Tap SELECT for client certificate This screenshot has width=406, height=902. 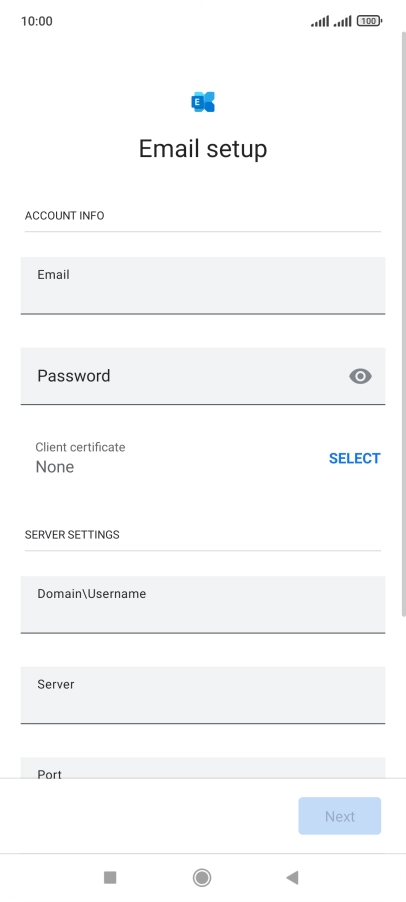[354, 458]
